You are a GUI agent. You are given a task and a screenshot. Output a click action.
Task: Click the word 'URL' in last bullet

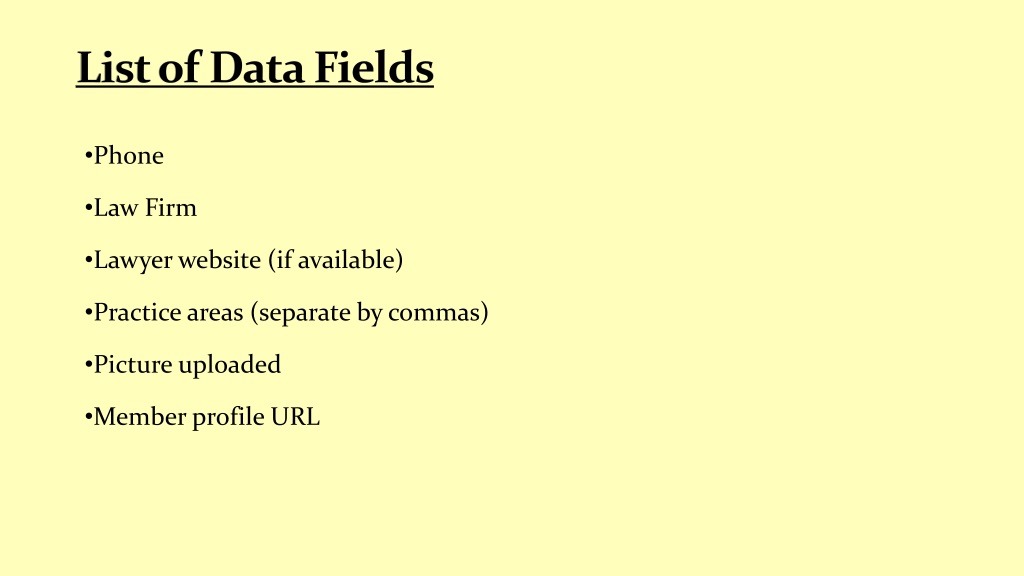coord(295,417)
